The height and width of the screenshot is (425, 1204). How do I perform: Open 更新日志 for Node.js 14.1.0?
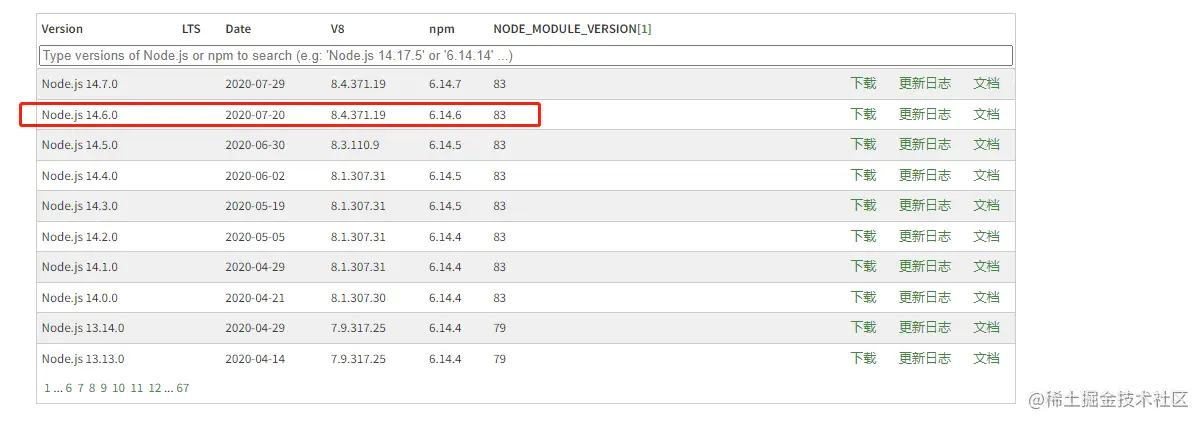[925, 267]
